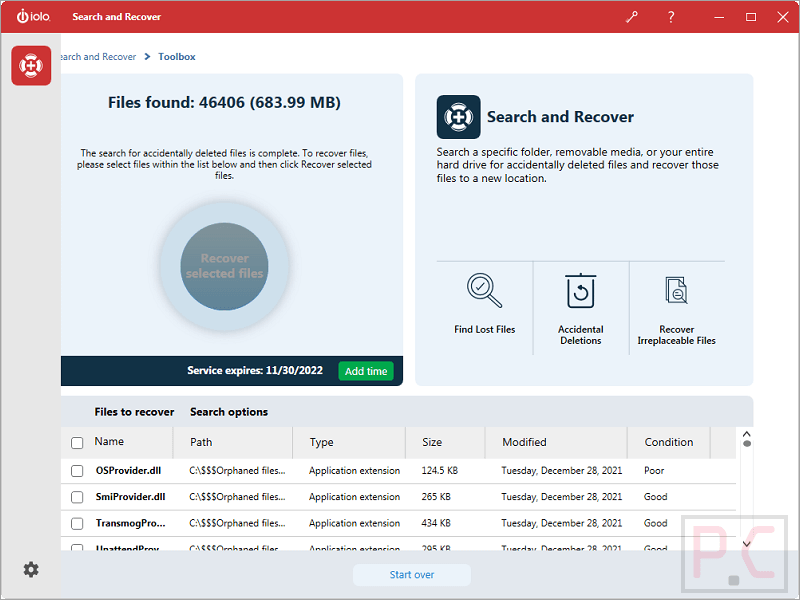Open help question mark icon
The image size is (800, 600).
click(x=671, y=17)
